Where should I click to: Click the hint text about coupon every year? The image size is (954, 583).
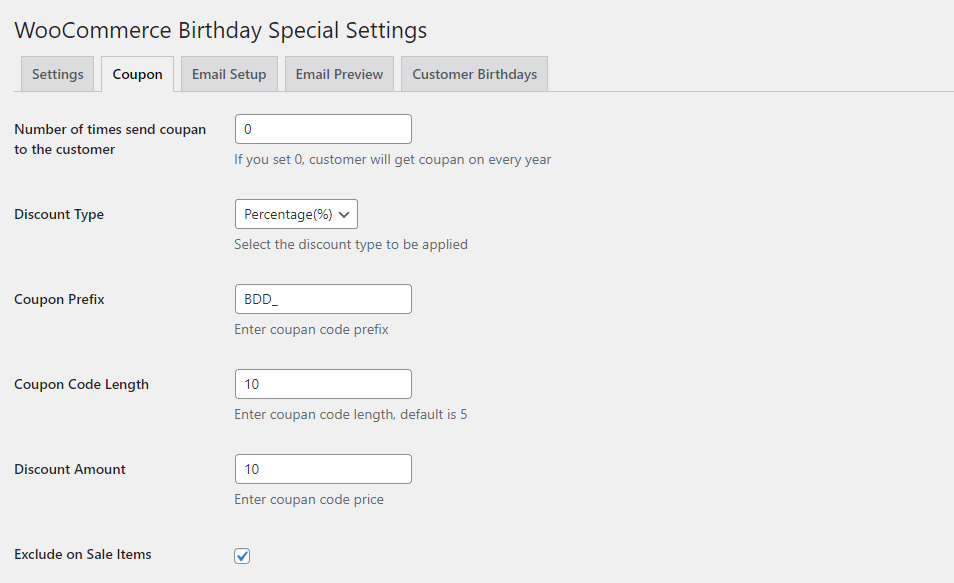(x=392, y=159)
